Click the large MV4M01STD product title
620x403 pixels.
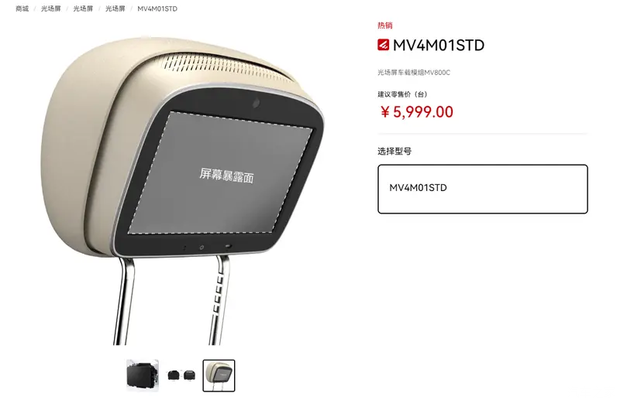tap(439, 45)
